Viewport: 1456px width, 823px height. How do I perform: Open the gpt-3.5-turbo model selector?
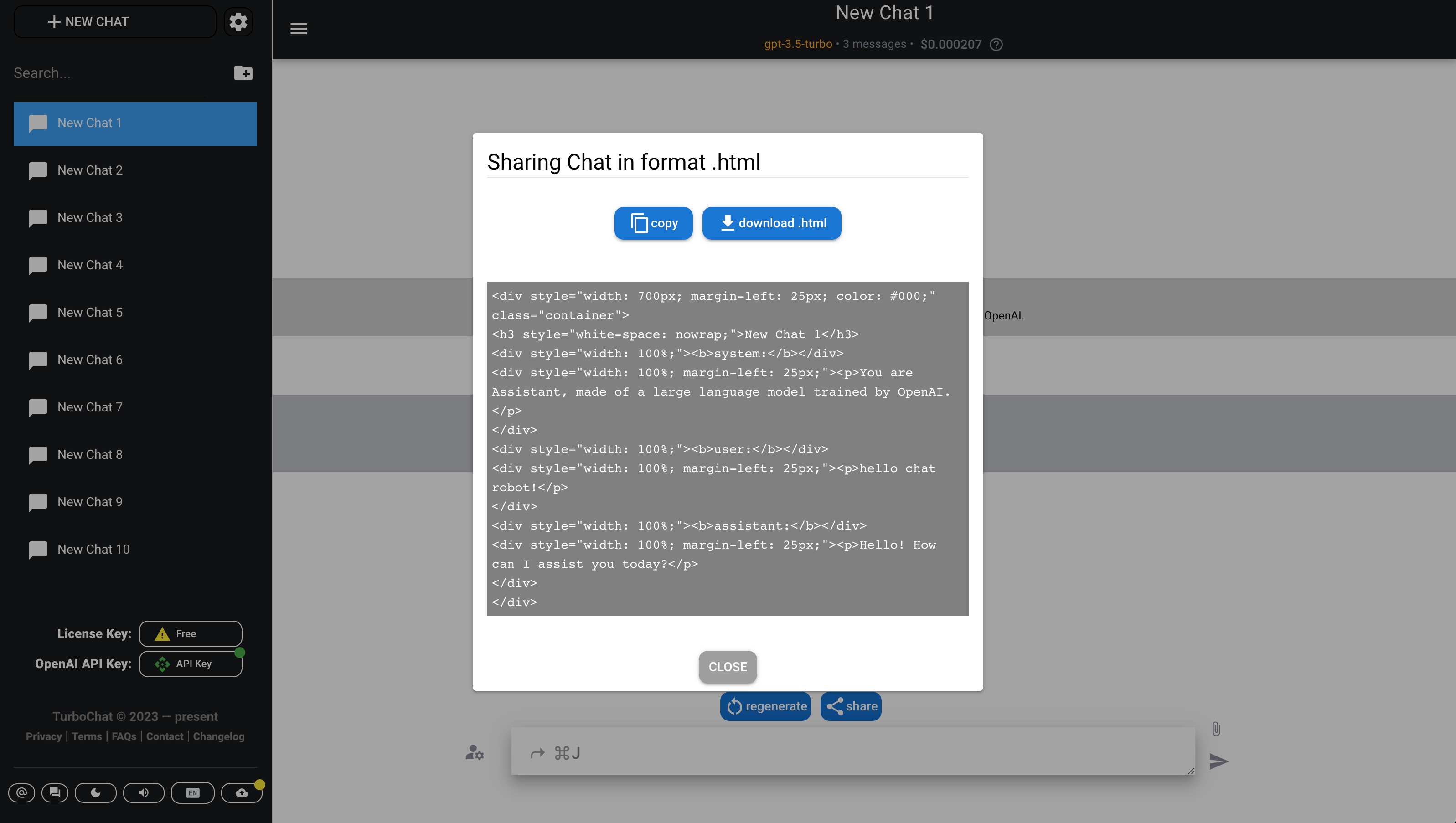coord(798,44)
